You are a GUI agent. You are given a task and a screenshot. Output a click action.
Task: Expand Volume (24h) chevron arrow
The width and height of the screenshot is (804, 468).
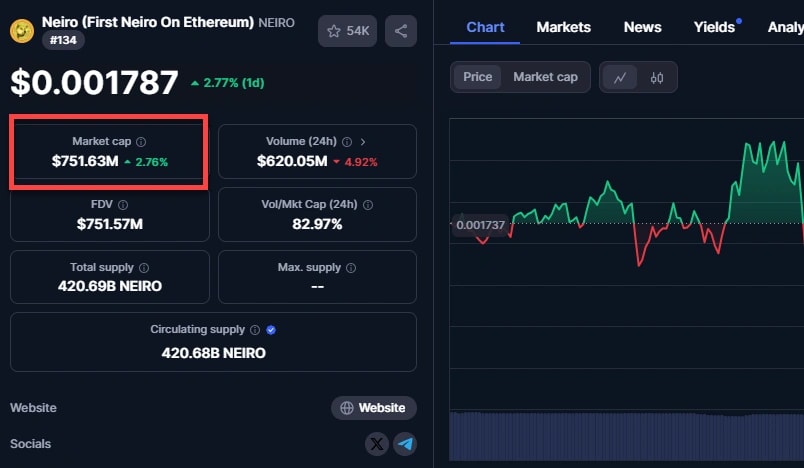pyautogui.click(x=363, y=142)
